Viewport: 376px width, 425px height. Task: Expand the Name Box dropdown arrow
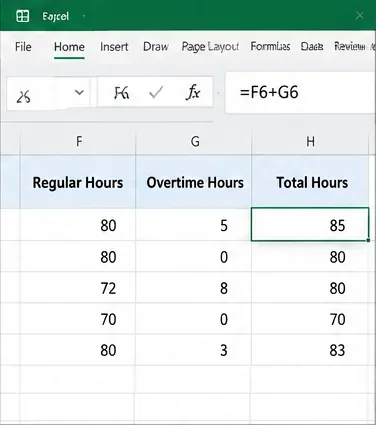pos(79,92)
